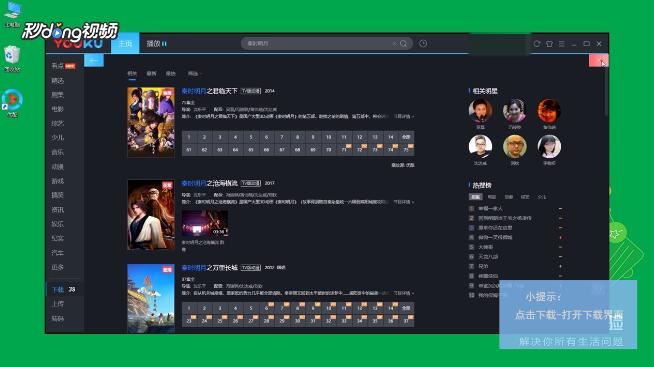The width and height of the screenshot is (654, 367).
Task: Open 音乐 in the left sidebar
Action: pos(58,152)
